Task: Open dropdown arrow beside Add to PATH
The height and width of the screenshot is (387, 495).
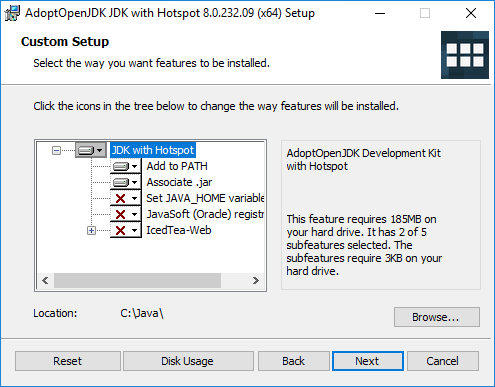Action: (134, 166)
